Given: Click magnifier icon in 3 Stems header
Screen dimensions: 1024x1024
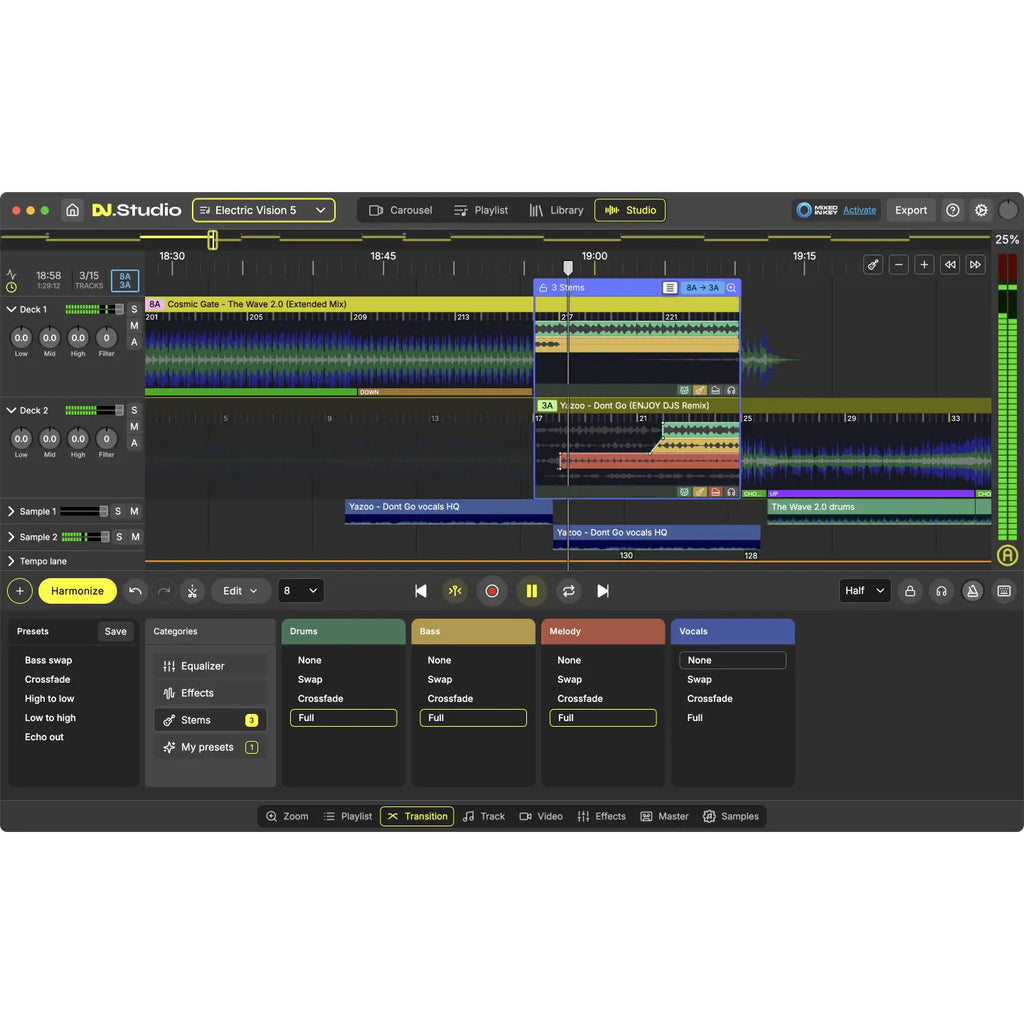Looking at the screenshot, I should 731,288.
